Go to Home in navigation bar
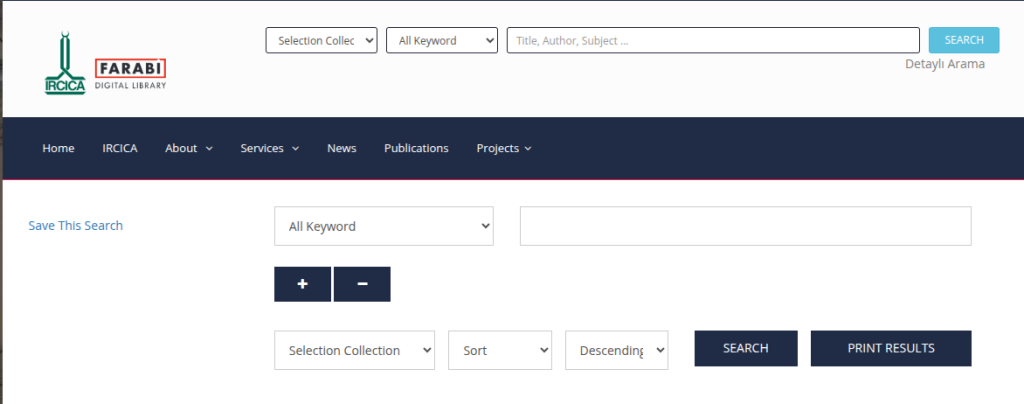Screen dimensions: 1024x404 tap(58, 148)
